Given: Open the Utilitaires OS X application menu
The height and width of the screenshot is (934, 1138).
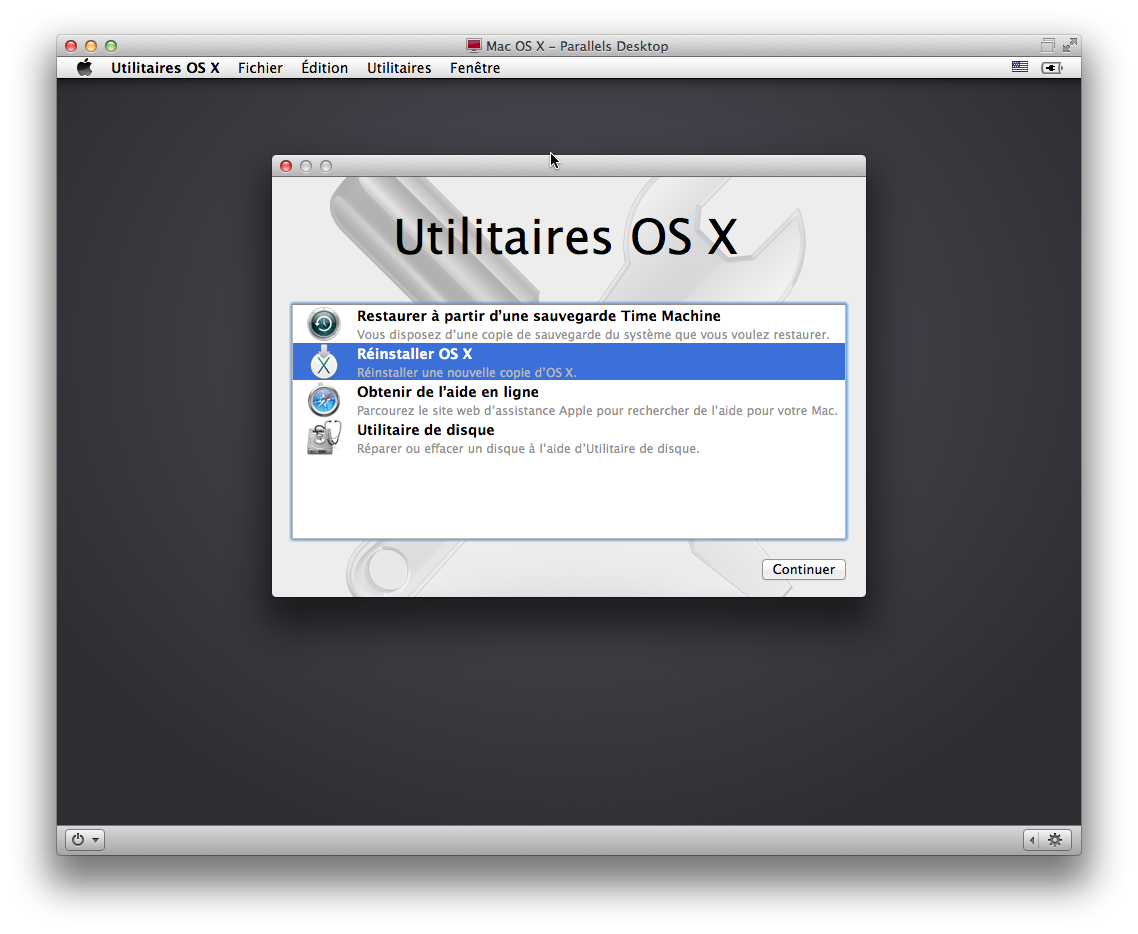Looking at the screenshot, I should point(165,68).
